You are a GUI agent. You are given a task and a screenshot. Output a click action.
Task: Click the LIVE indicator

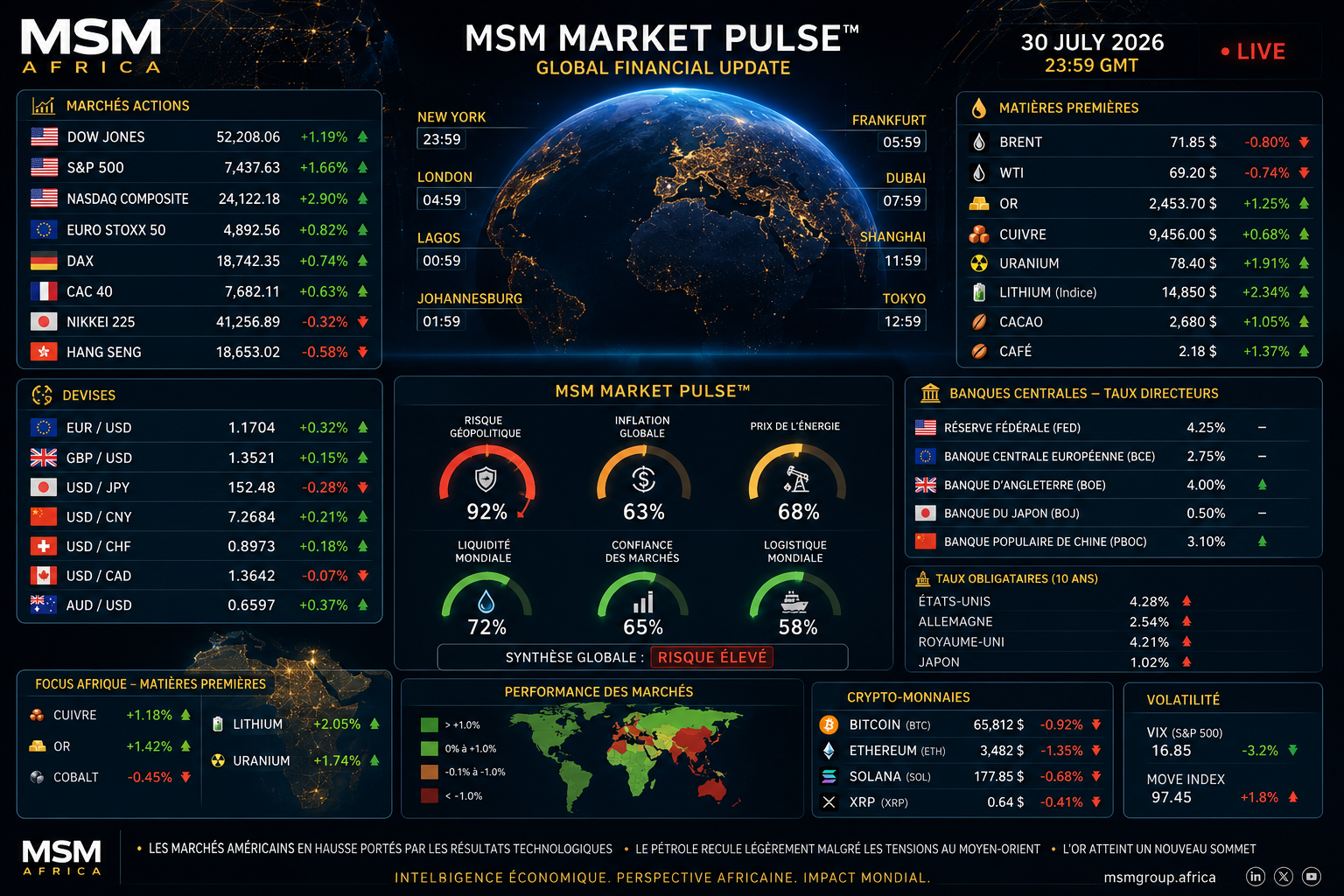click(1253, 52)
